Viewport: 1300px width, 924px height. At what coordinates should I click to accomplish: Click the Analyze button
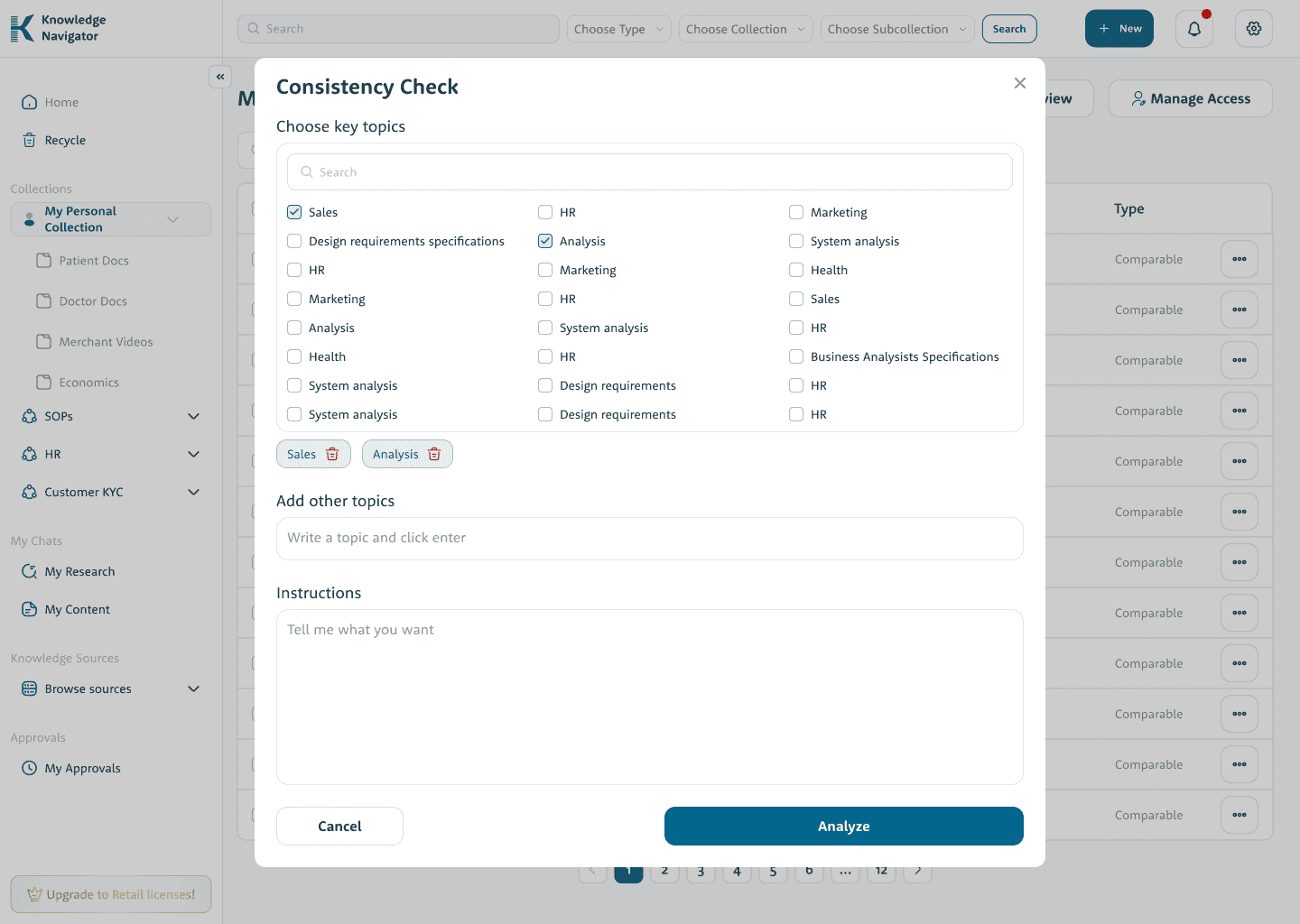[843, 826]
